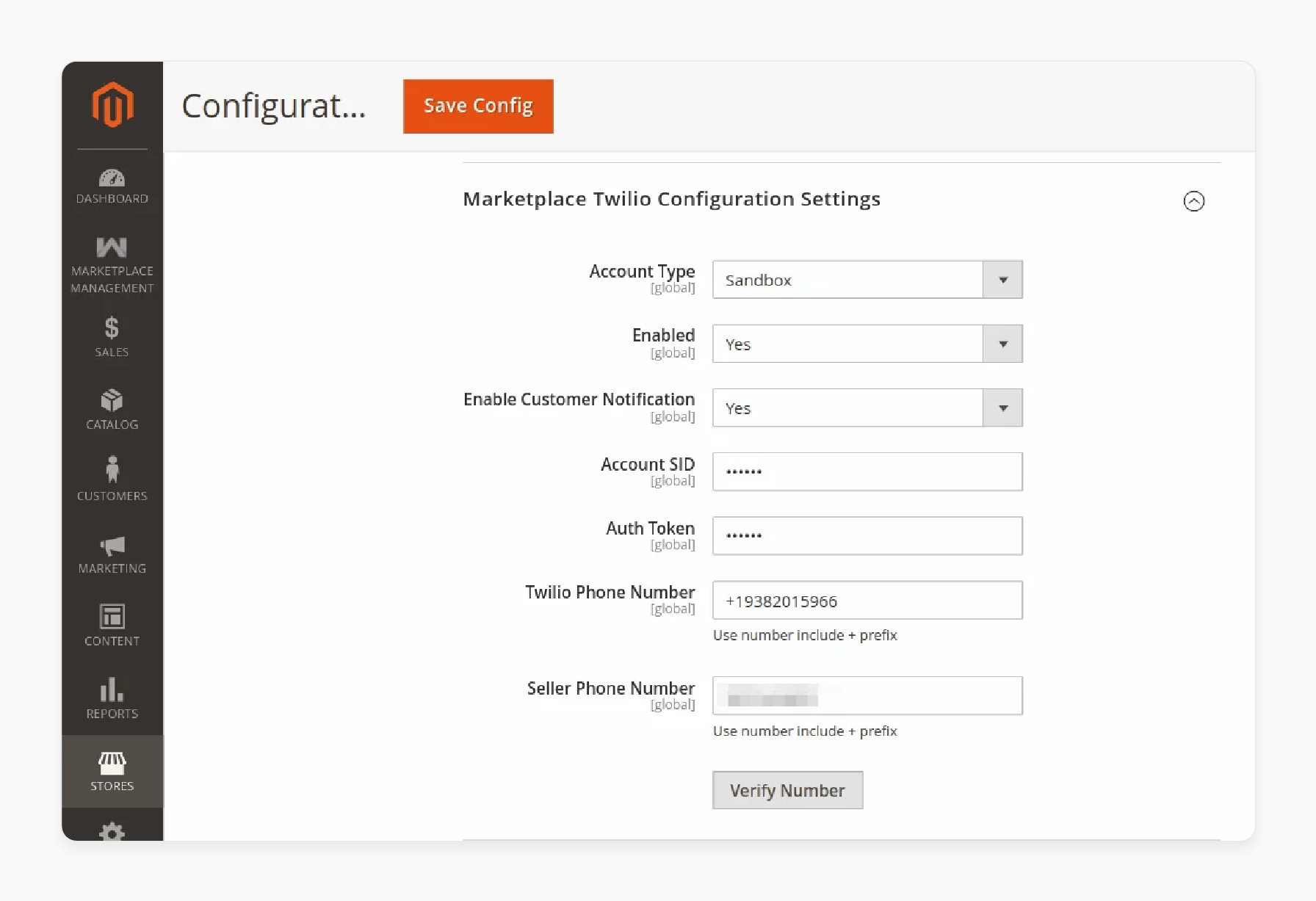Click the Save Config button
The height and width of the screenshot is (901, 1316).
[478, 106]
